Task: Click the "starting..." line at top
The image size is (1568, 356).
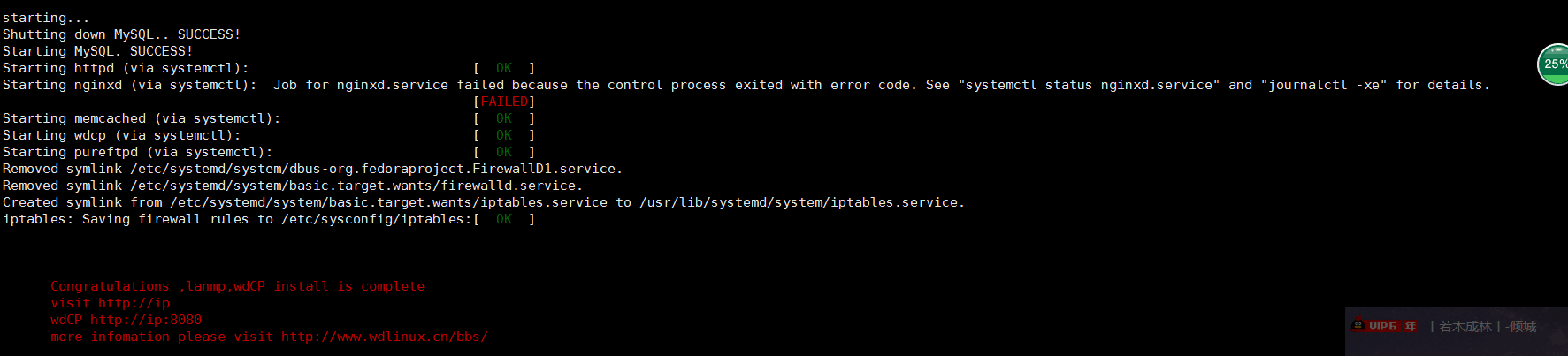Action: click(x=46, y=18)
